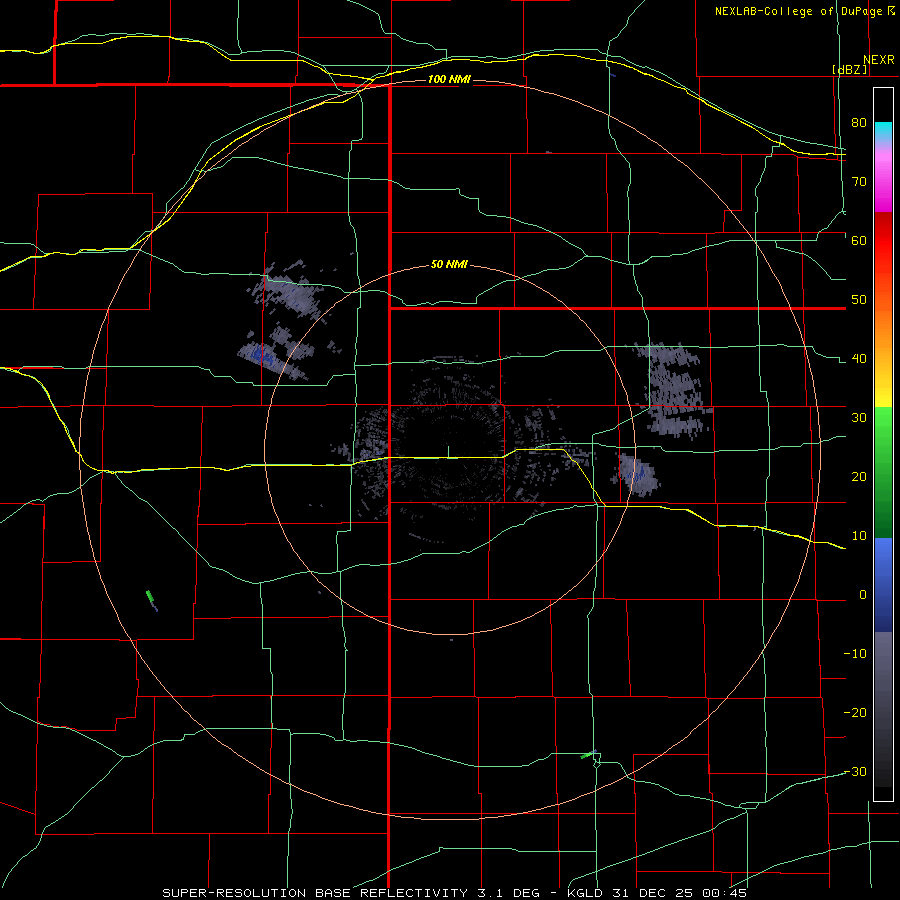
Task: Click the KGLD radar site marker at center
Action: (448, 452)
